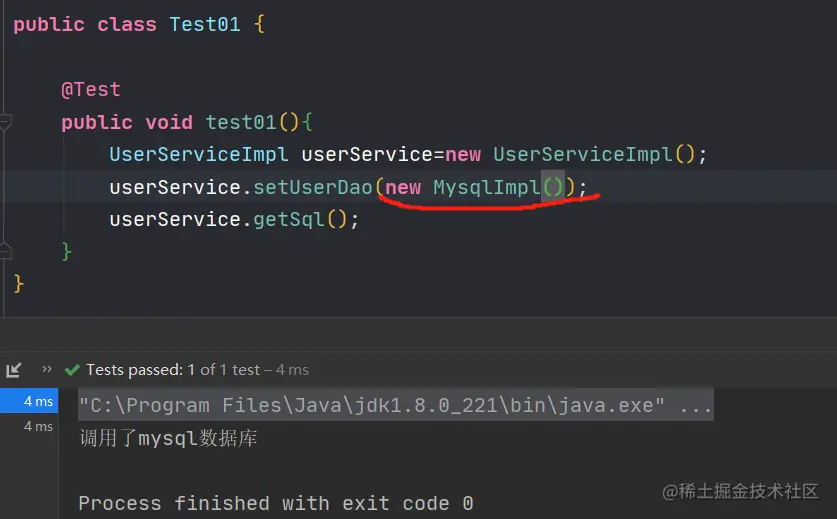Screen dimensions: 837x519
Task: Click the UserServiceImpl type declaration
Action: pos(198,154)
